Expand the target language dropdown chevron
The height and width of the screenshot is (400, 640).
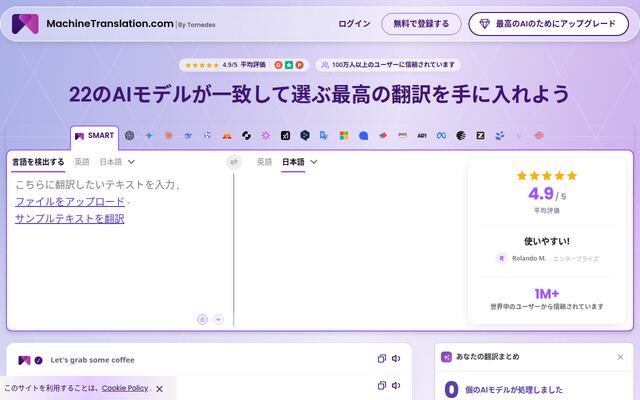tap(313, 162)
